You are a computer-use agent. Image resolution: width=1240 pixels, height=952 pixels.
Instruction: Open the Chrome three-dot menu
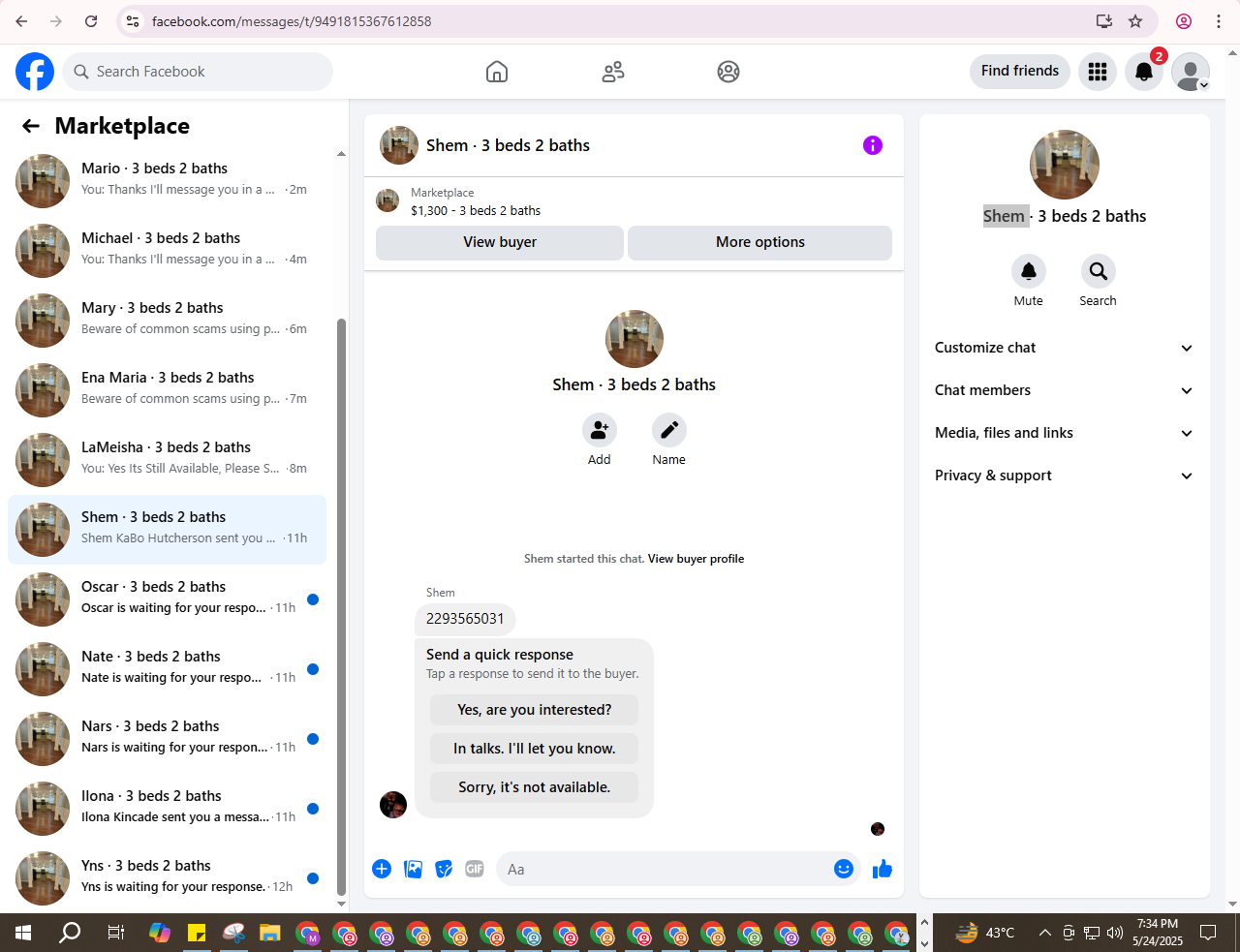click(1219, 21)
